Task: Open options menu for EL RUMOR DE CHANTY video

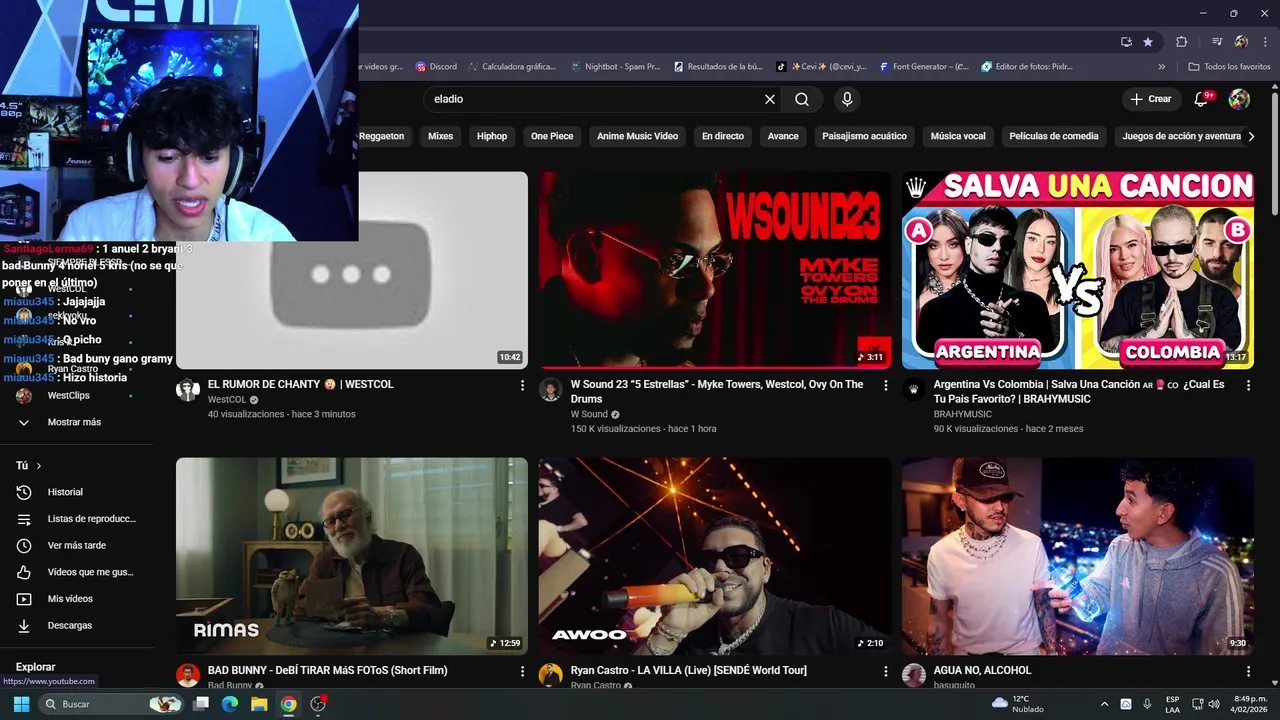Action: pyautogui.click(x=522, y=385)
